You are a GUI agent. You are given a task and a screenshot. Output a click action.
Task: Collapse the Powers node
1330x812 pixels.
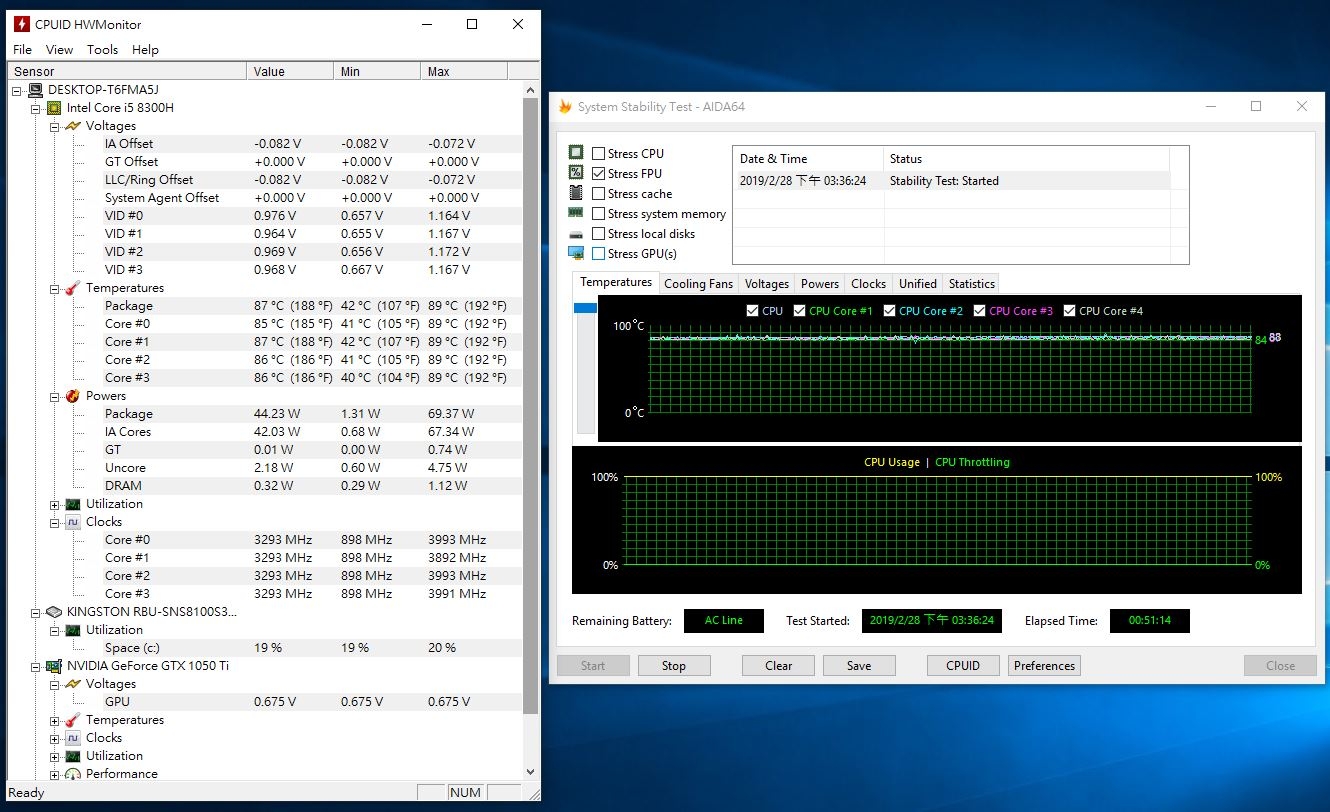(x=55, y=396)
